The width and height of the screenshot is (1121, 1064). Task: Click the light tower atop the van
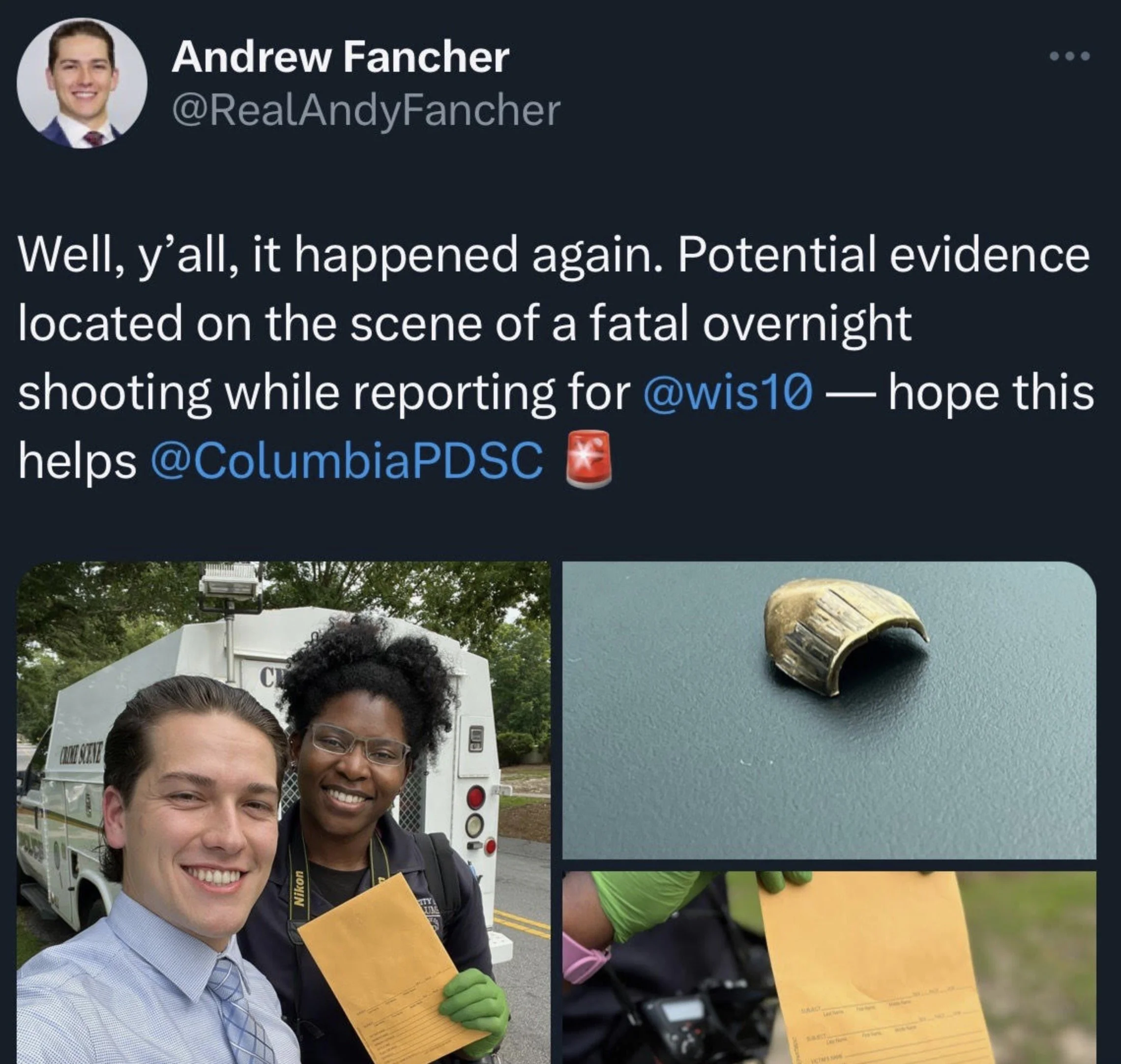[230, 580]
